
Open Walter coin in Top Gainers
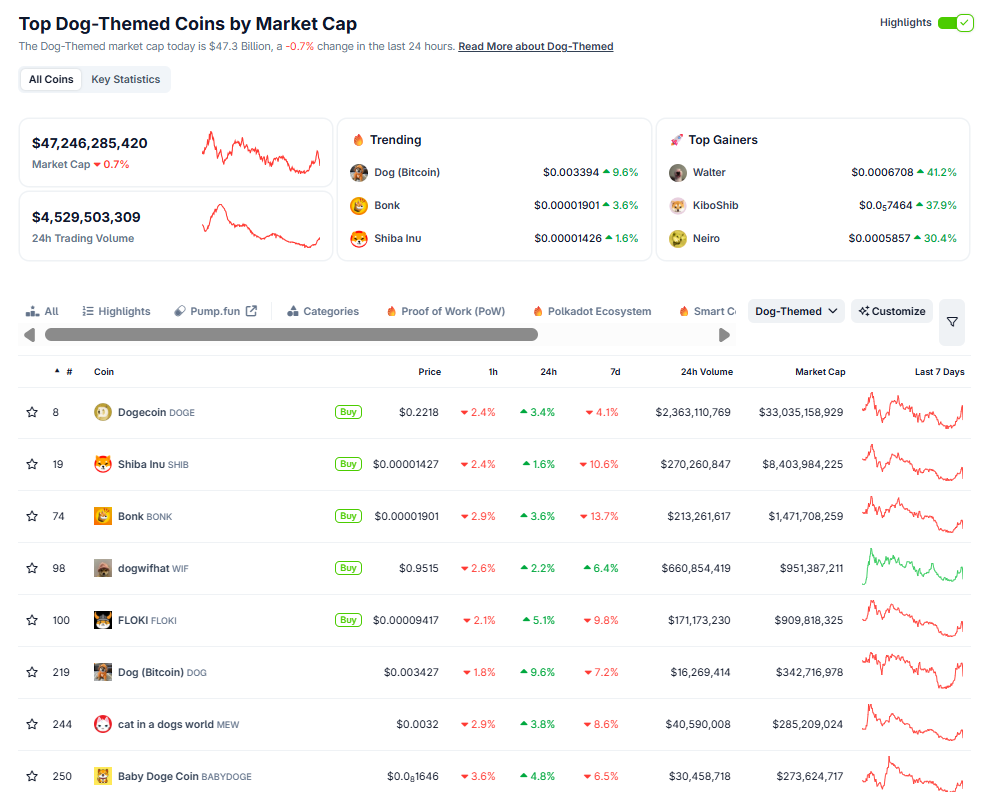click(709, 173)
